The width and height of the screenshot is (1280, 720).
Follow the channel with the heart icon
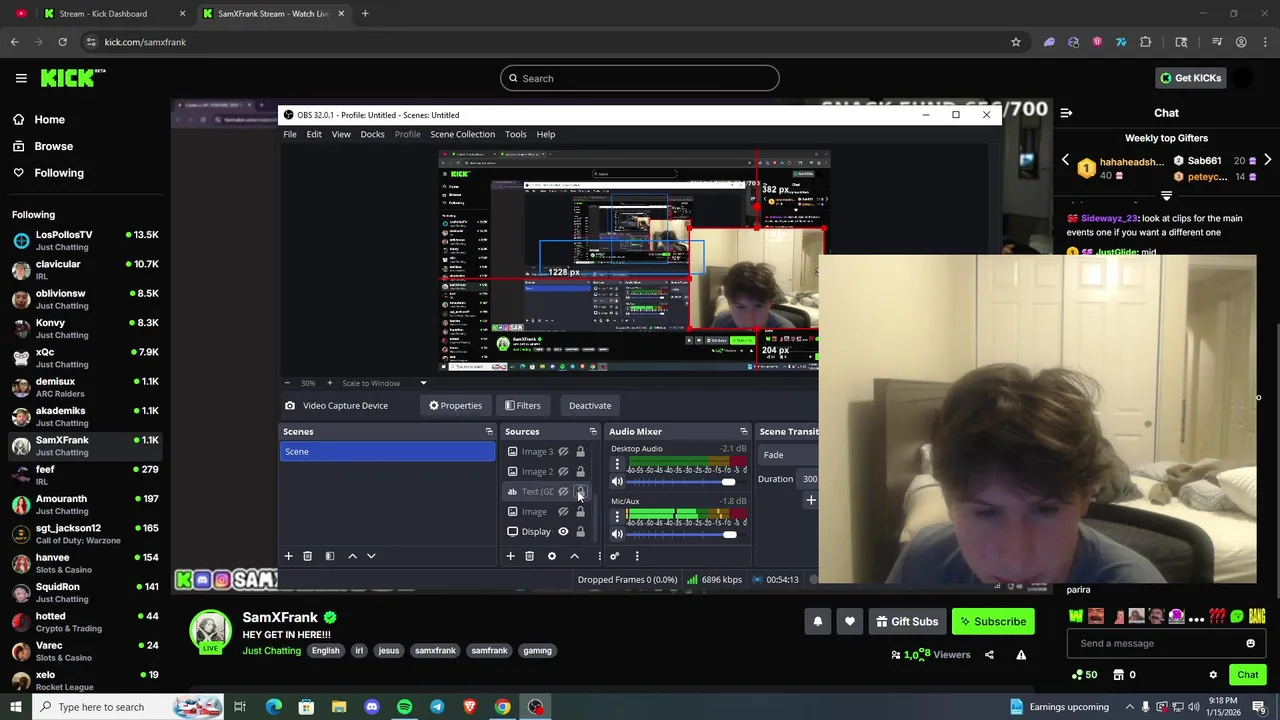click(849, 622)
